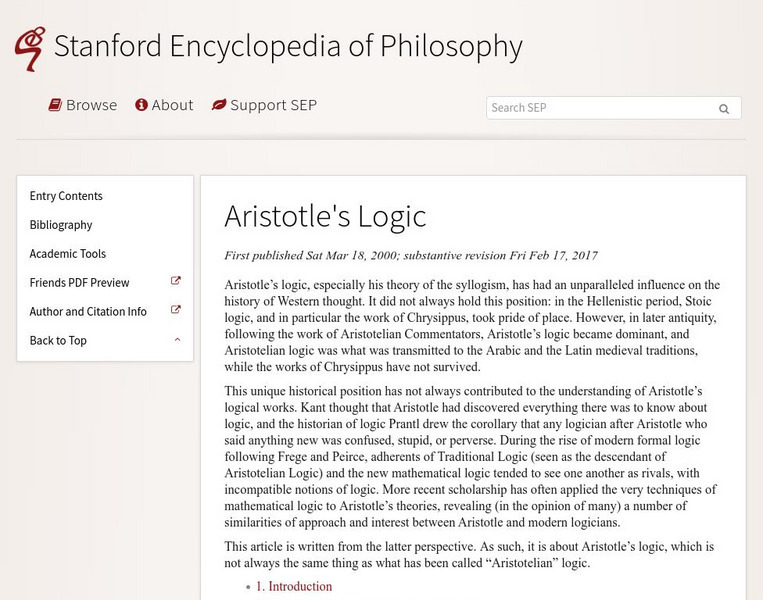Click the Support SEP leaf icon
Screen dimensions: 763x600
(219, 105)
